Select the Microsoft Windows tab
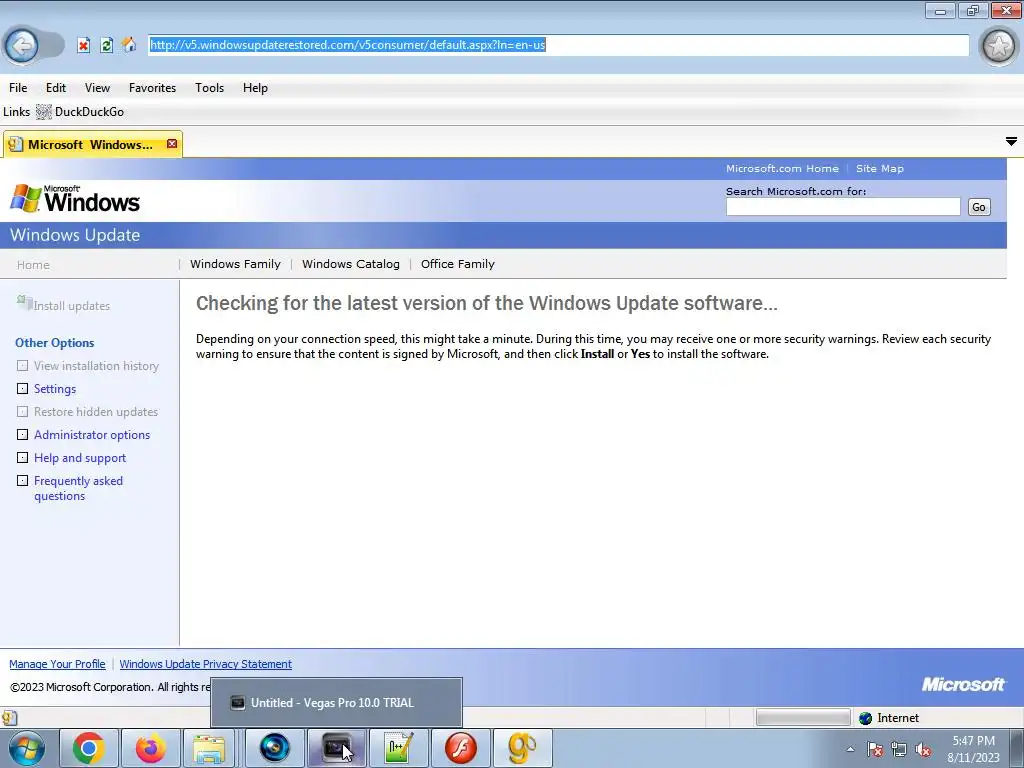The height and width of the screenshot is (768, 1024). click(90, 144)
